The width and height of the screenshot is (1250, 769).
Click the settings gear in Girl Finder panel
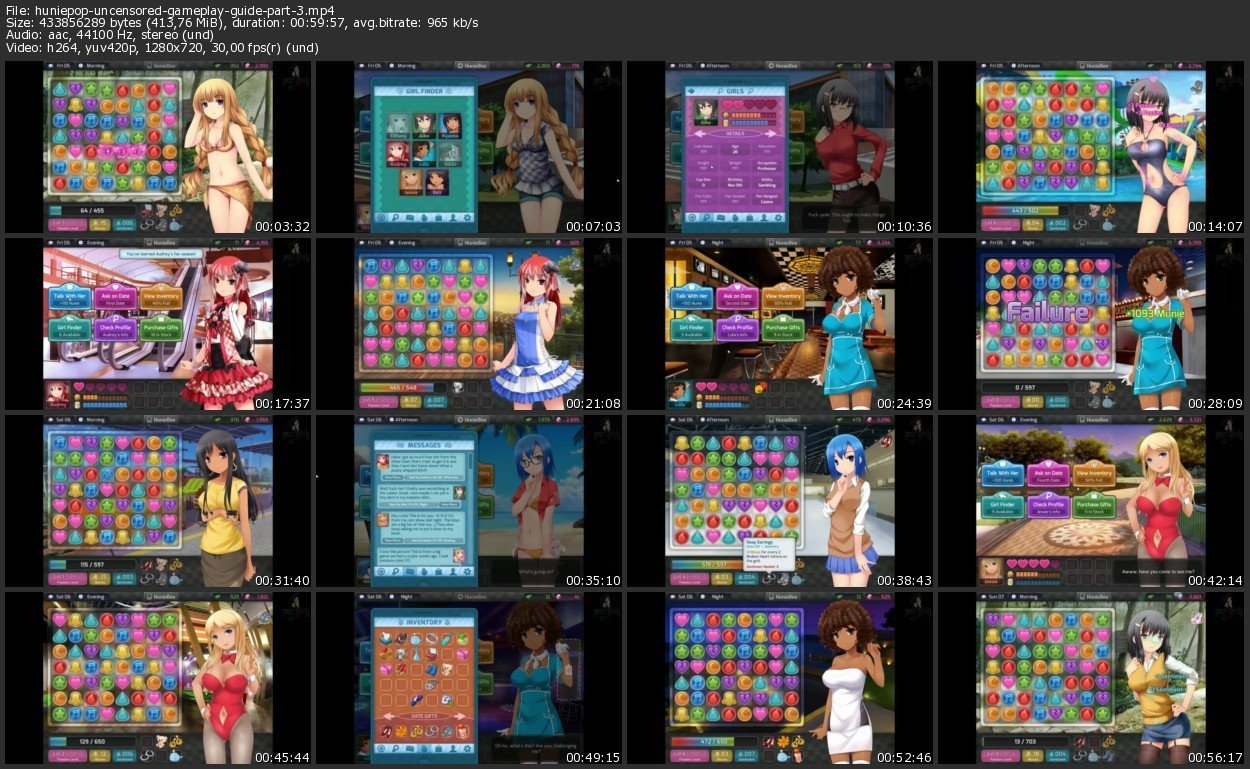(x=468, y=217)
